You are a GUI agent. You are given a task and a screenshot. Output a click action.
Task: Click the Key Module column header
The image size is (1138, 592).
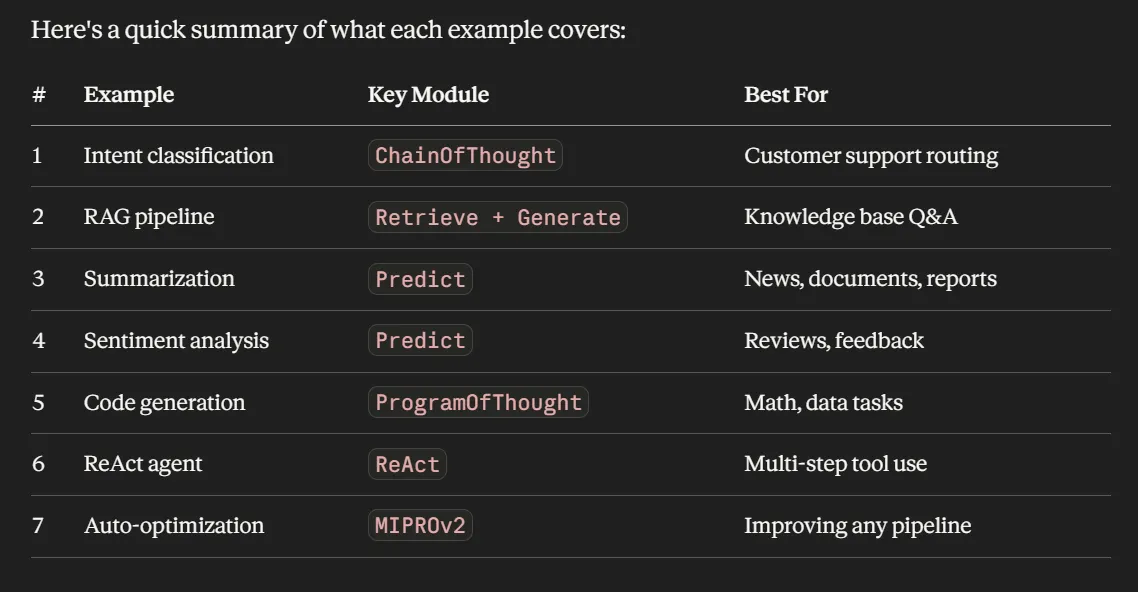coord(428,94)
